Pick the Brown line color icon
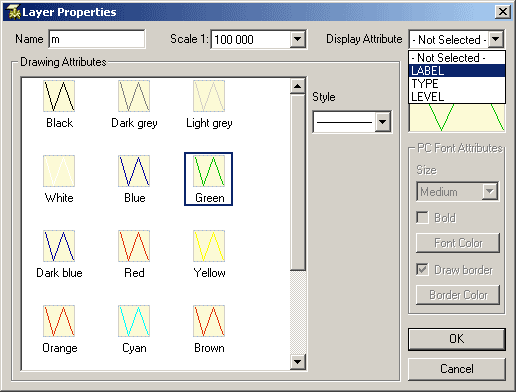The width and height of the screenshot is (516, 392). 209,321
